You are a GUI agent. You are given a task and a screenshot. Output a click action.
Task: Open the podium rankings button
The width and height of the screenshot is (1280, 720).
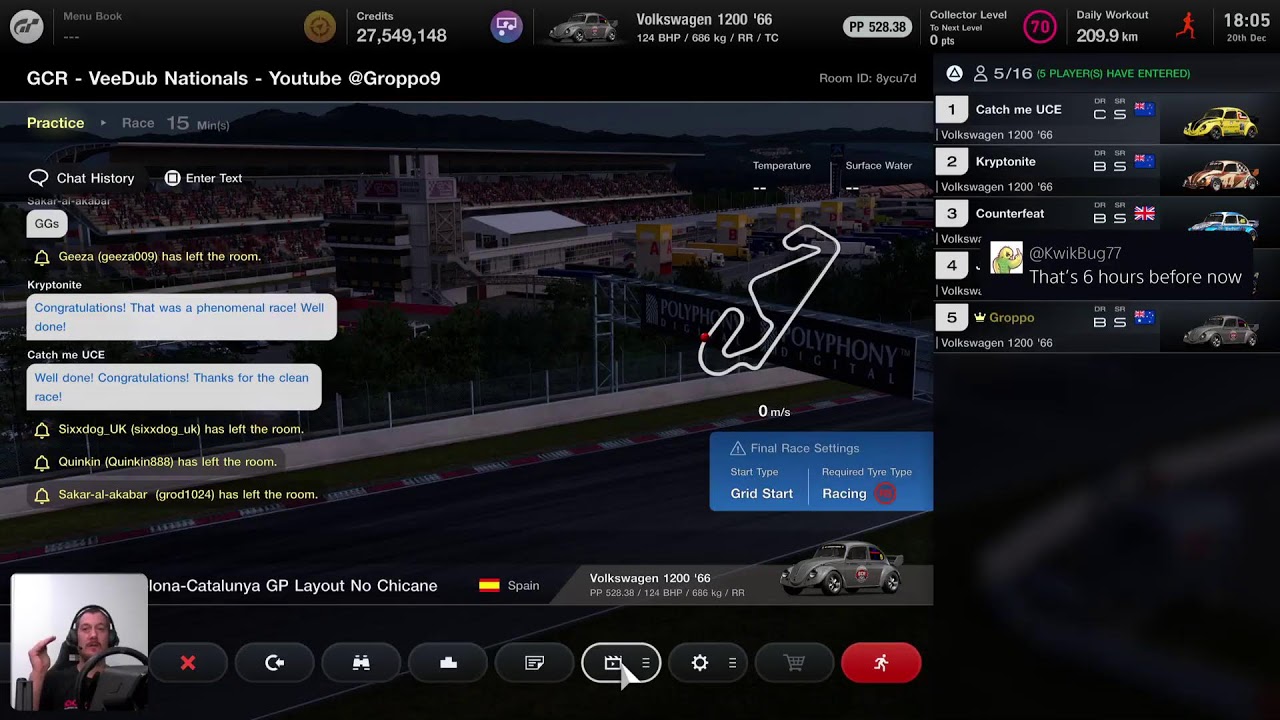click(x=448, y=663)
